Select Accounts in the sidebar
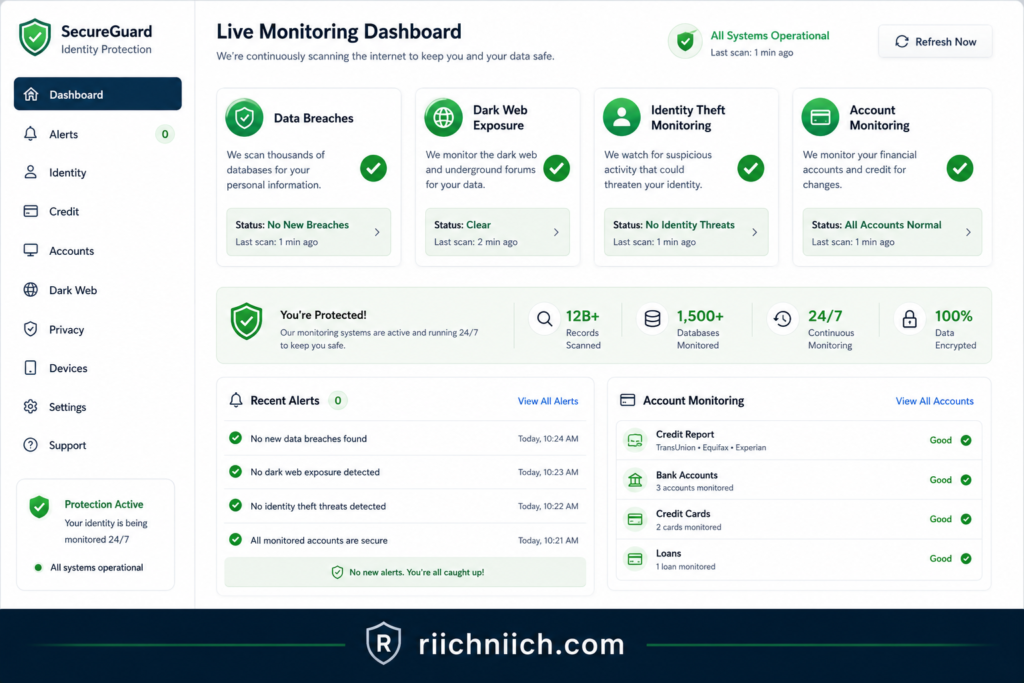This screenshot has width=1024, height=683. pyautogui.click(x=97, y=251)
